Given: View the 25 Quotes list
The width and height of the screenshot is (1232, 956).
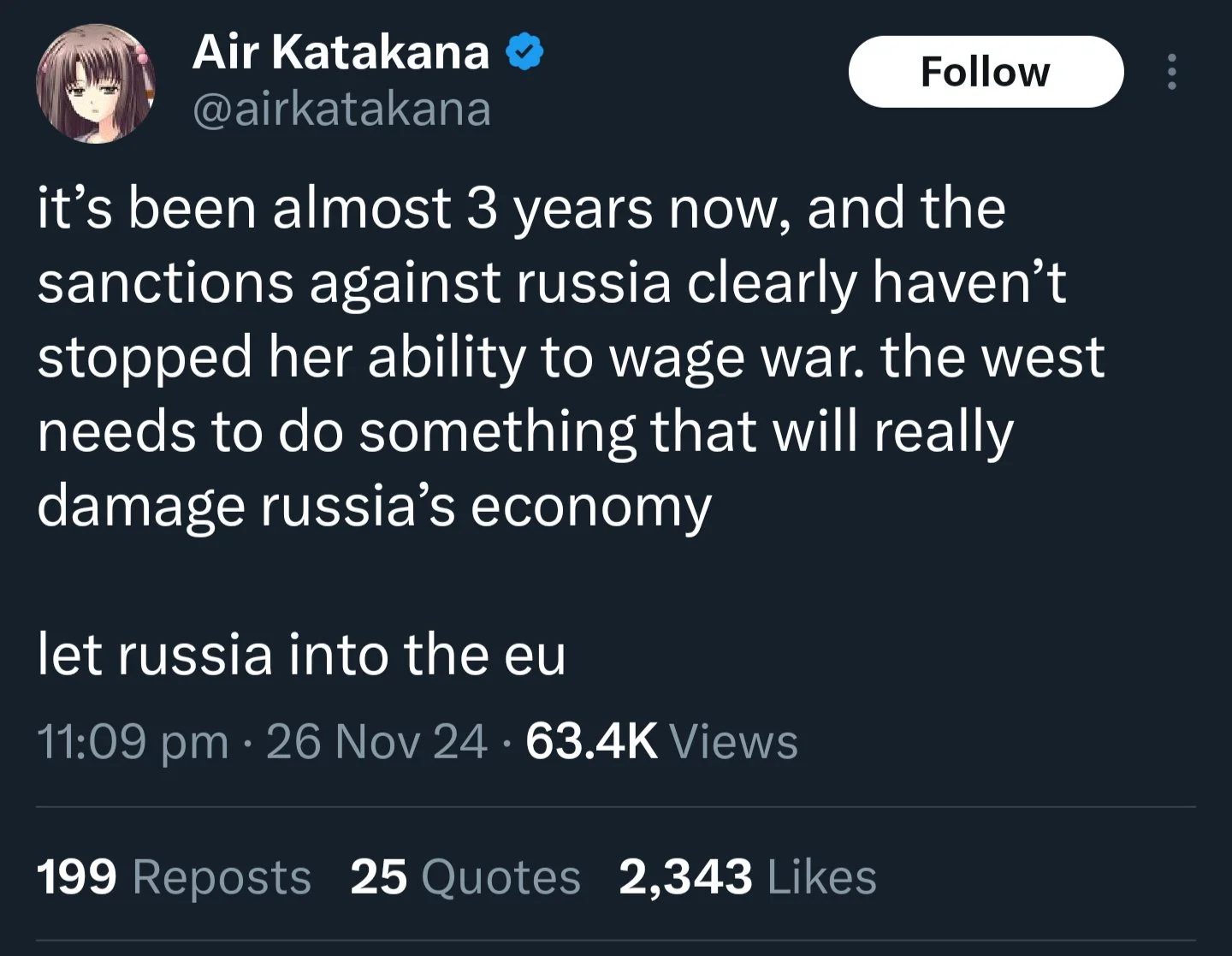Looking at the screenshot, I should [465, 877].
